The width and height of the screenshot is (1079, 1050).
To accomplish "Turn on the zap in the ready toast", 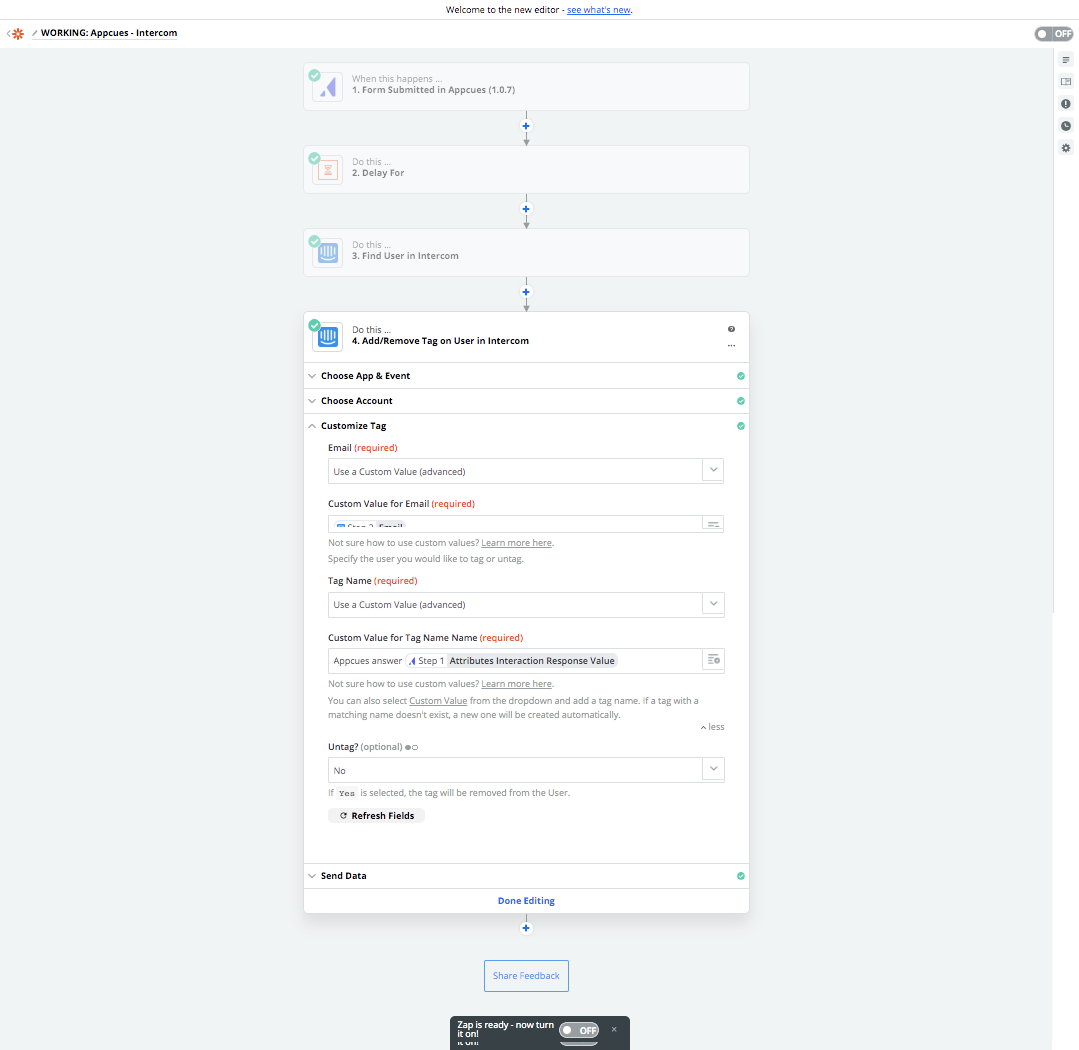I will click(579, 1030).
